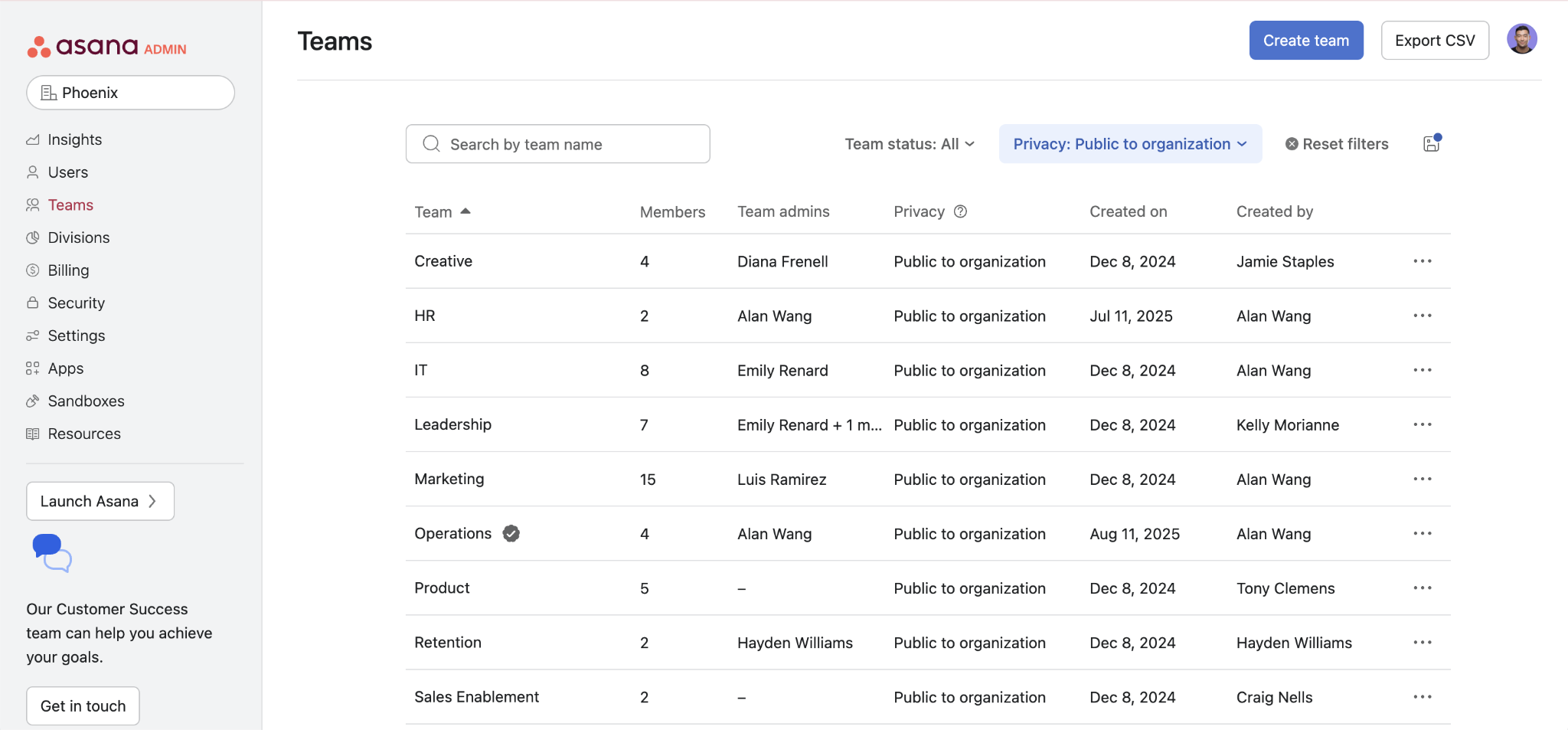The width and height of the screenshot is (1568, 730).
Task: Click the Asana logo icon
Action: pos(39,47)
